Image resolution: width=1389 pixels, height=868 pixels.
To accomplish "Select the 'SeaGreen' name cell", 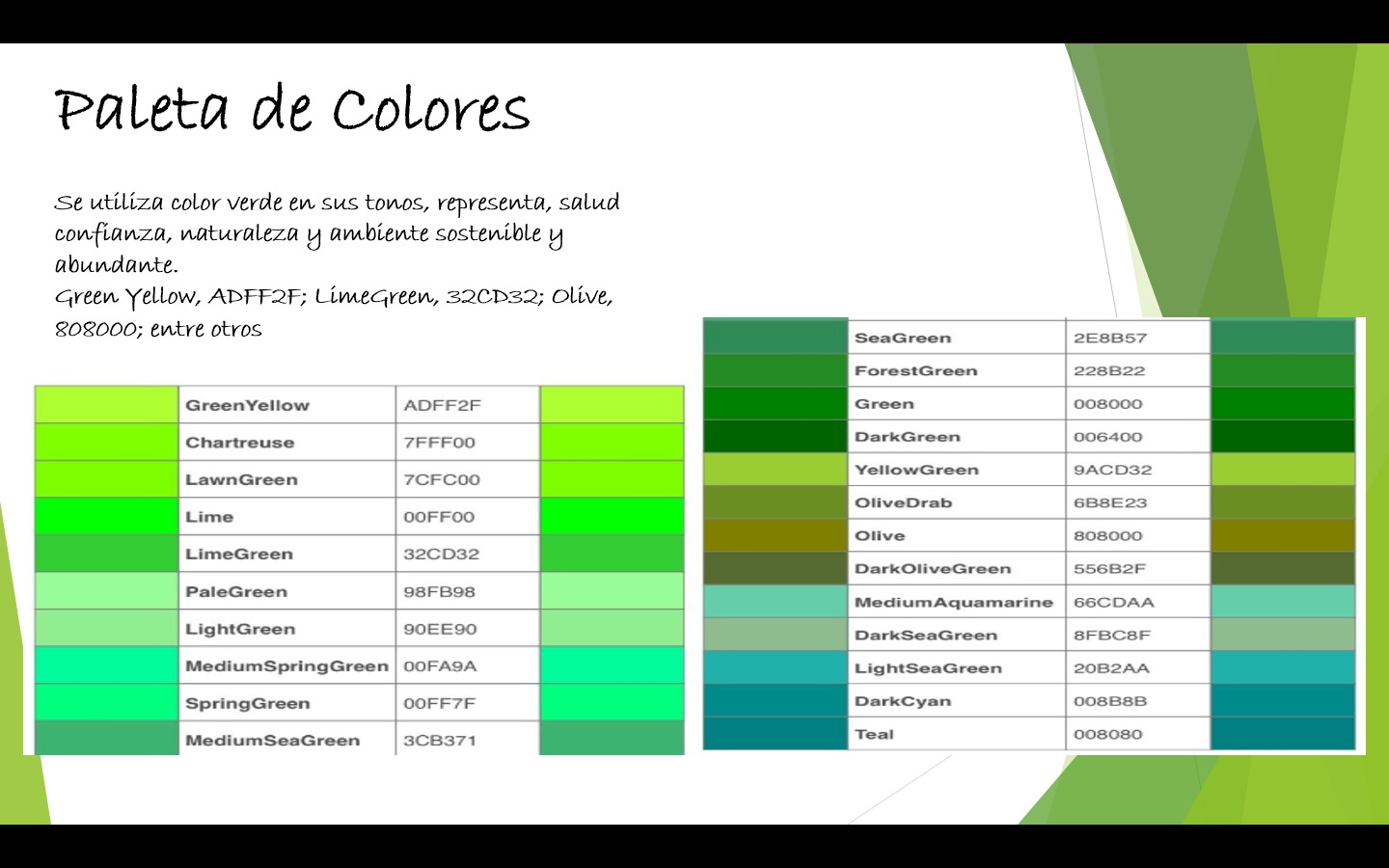I will click(x=957, y=338).
